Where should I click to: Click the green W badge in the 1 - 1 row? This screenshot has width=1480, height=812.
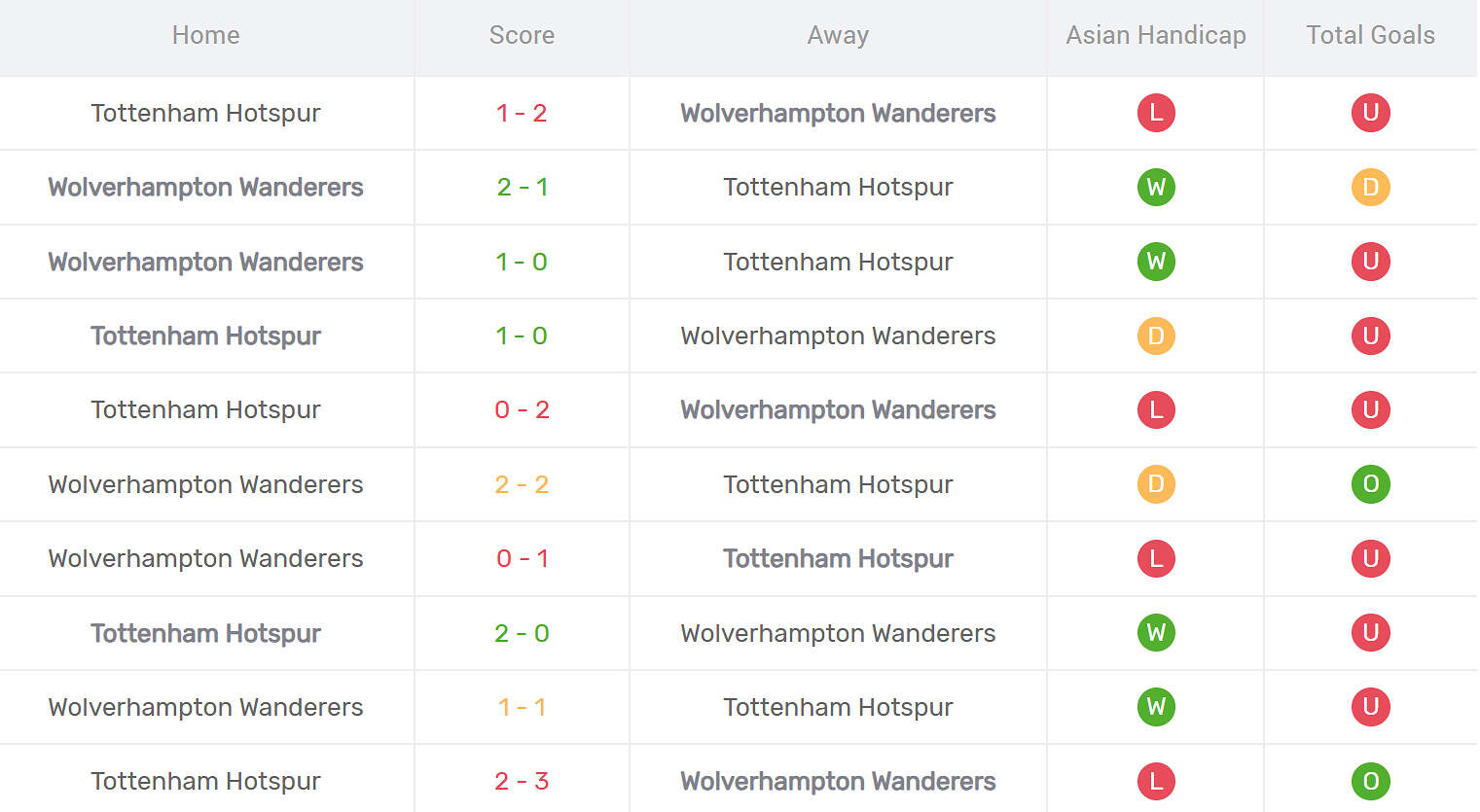(1156, 707)
